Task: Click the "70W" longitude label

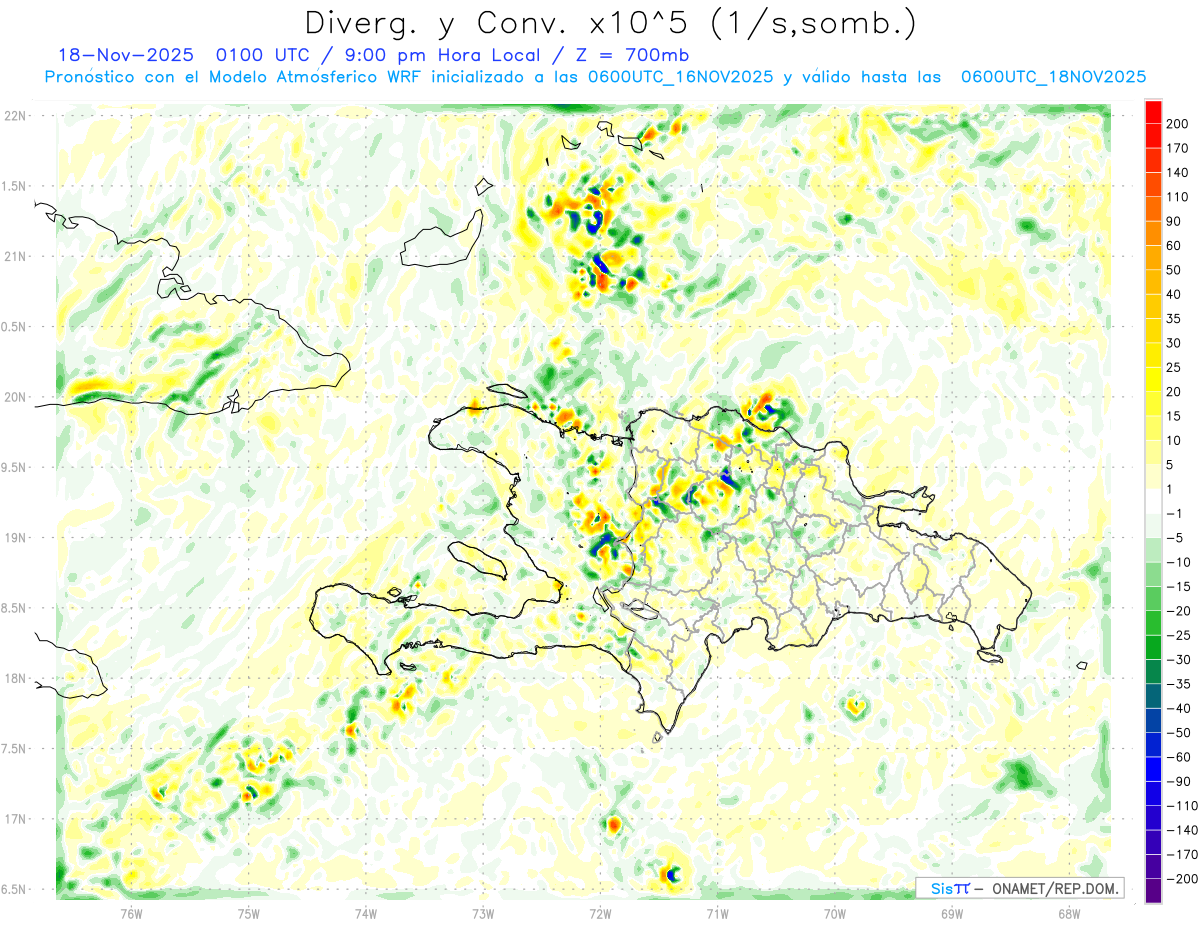Action: 835,913
